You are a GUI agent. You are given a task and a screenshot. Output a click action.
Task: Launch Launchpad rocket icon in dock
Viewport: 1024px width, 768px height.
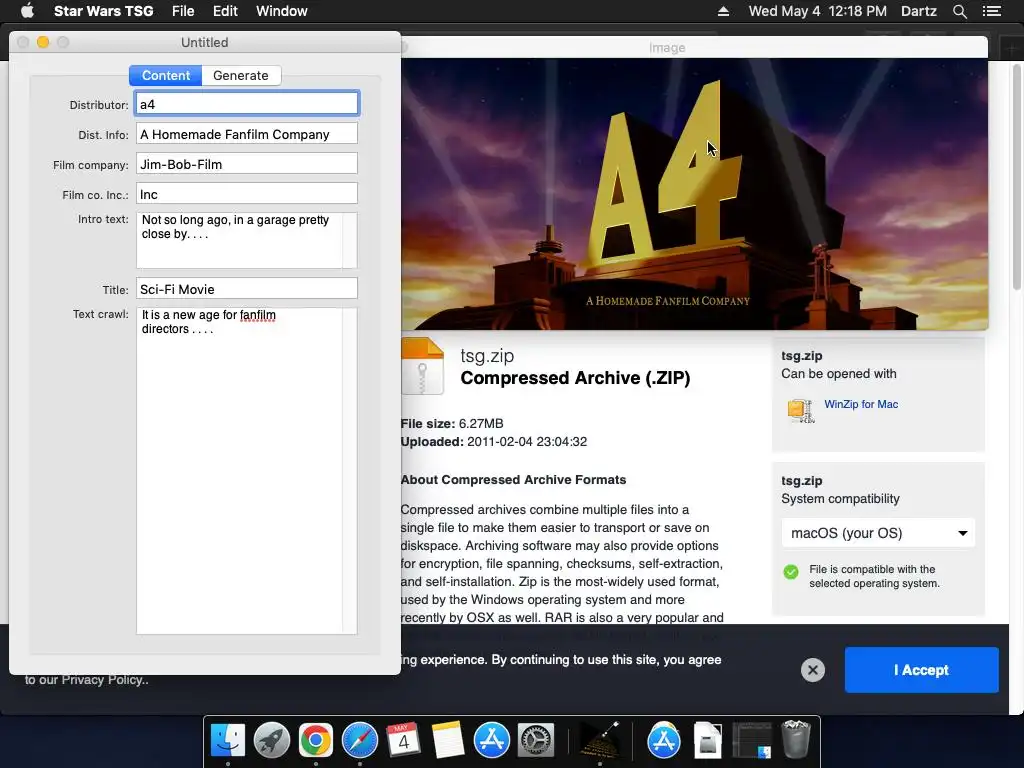coord(272,741)
